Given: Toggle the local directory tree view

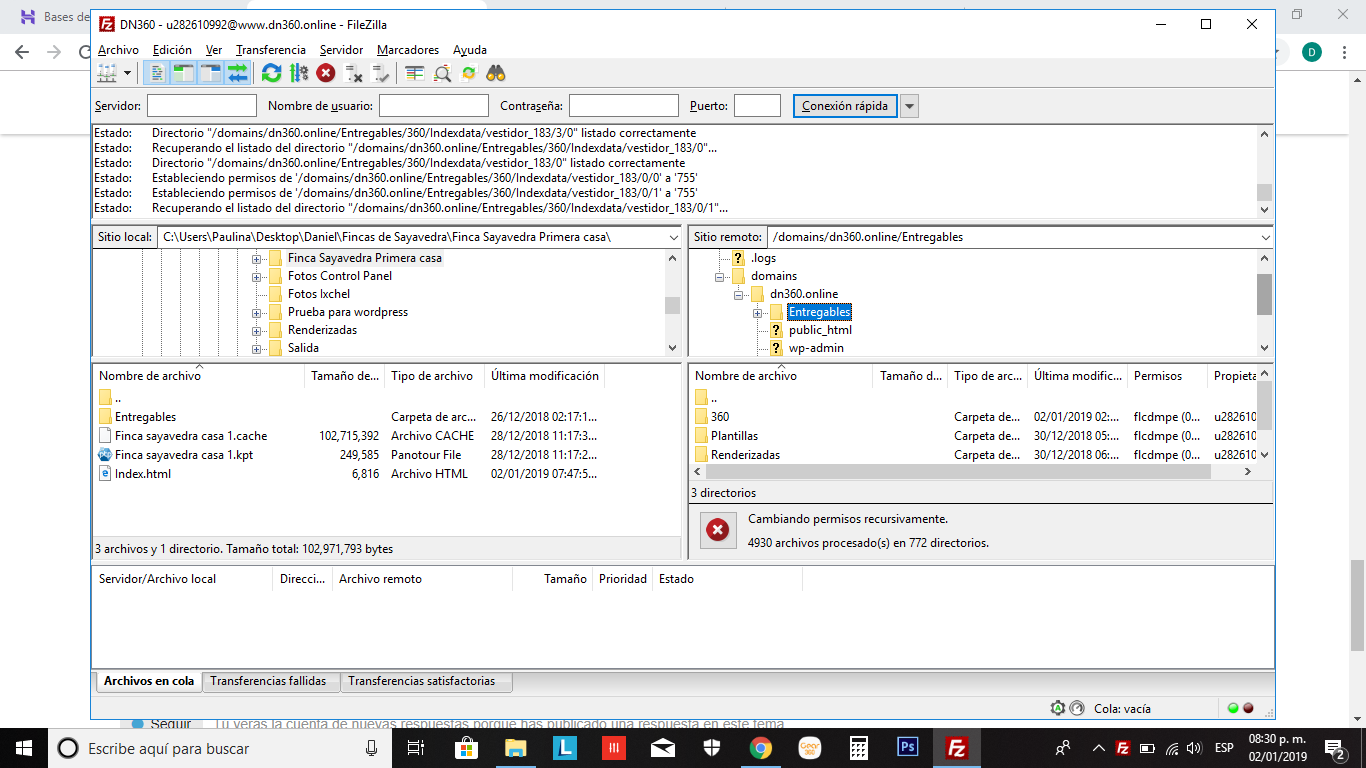Looking at the screenshot, I should tap(184, 73).
